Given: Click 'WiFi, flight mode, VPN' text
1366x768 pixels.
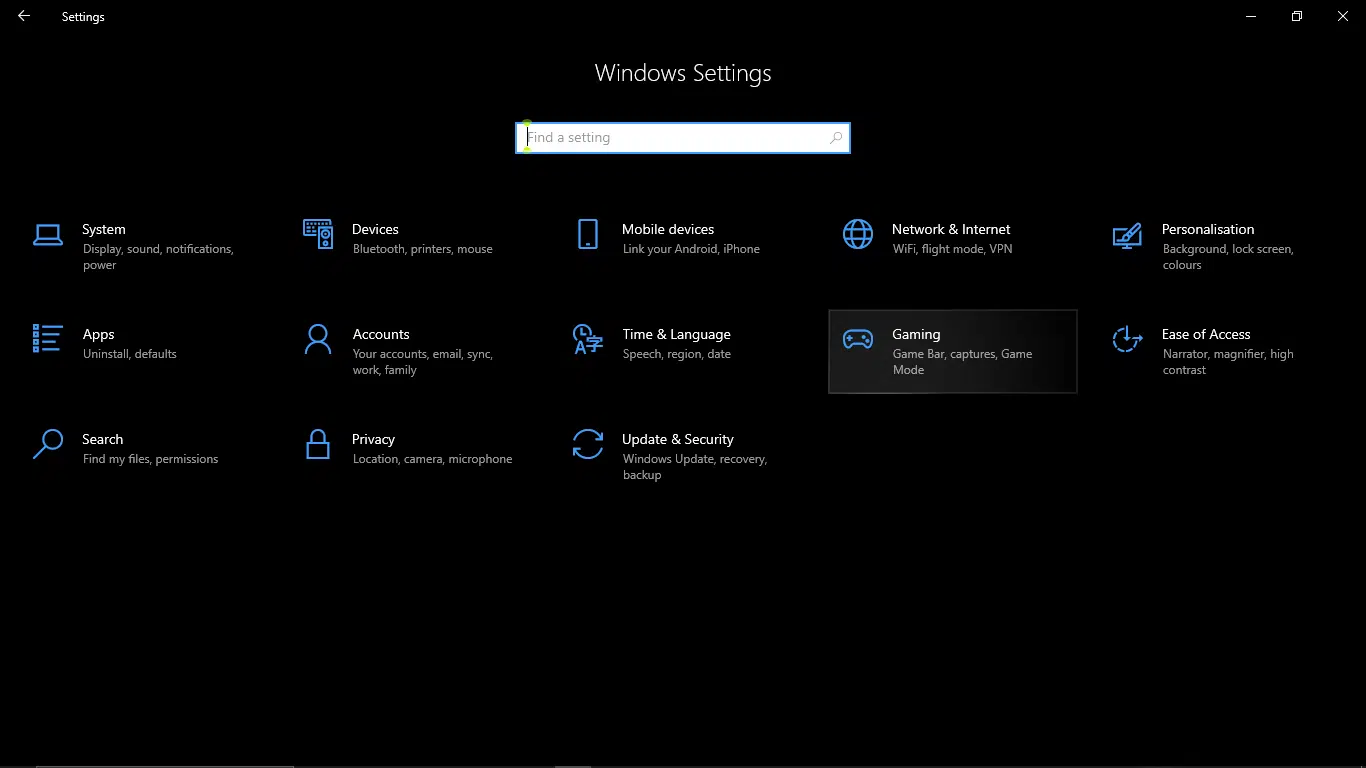Looking at the screenshot, I should pyautogui.click(x=953, y=249).
